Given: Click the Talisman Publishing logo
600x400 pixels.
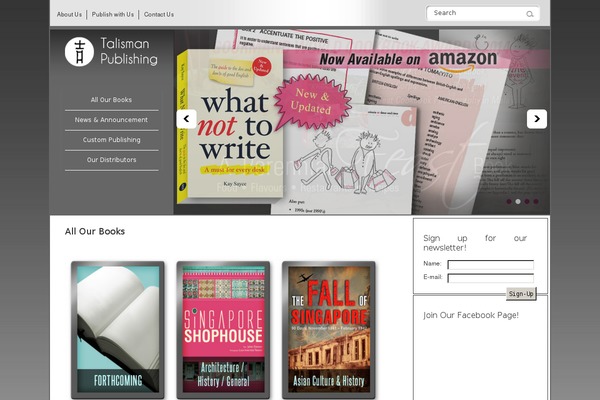Looking at the screenshot, I should pos(111,52).
